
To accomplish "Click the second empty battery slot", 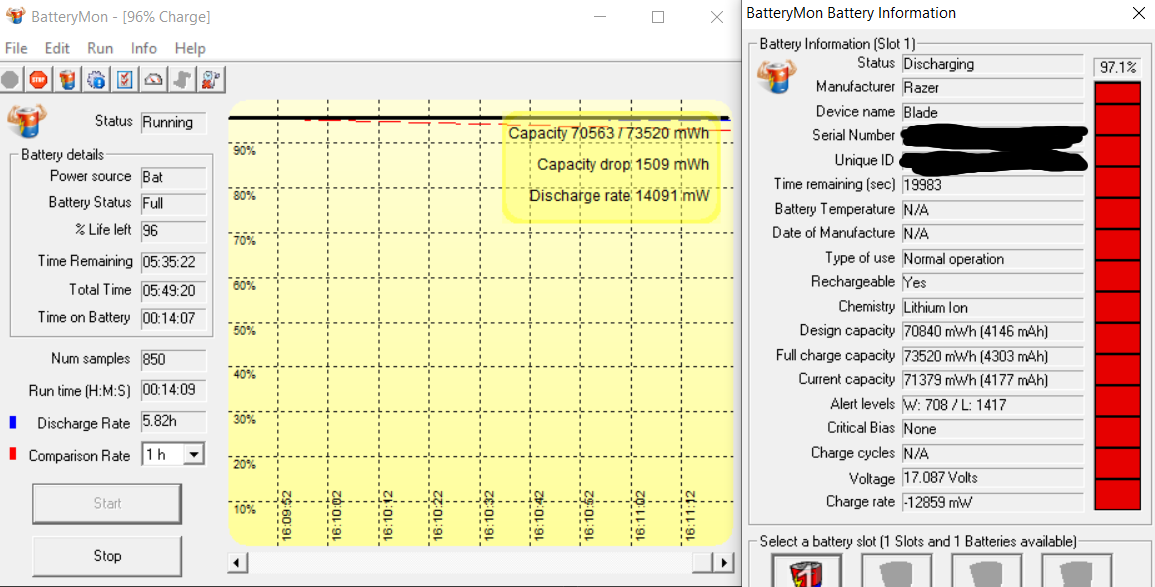I will pyautogui.click(x=896, y=574).
